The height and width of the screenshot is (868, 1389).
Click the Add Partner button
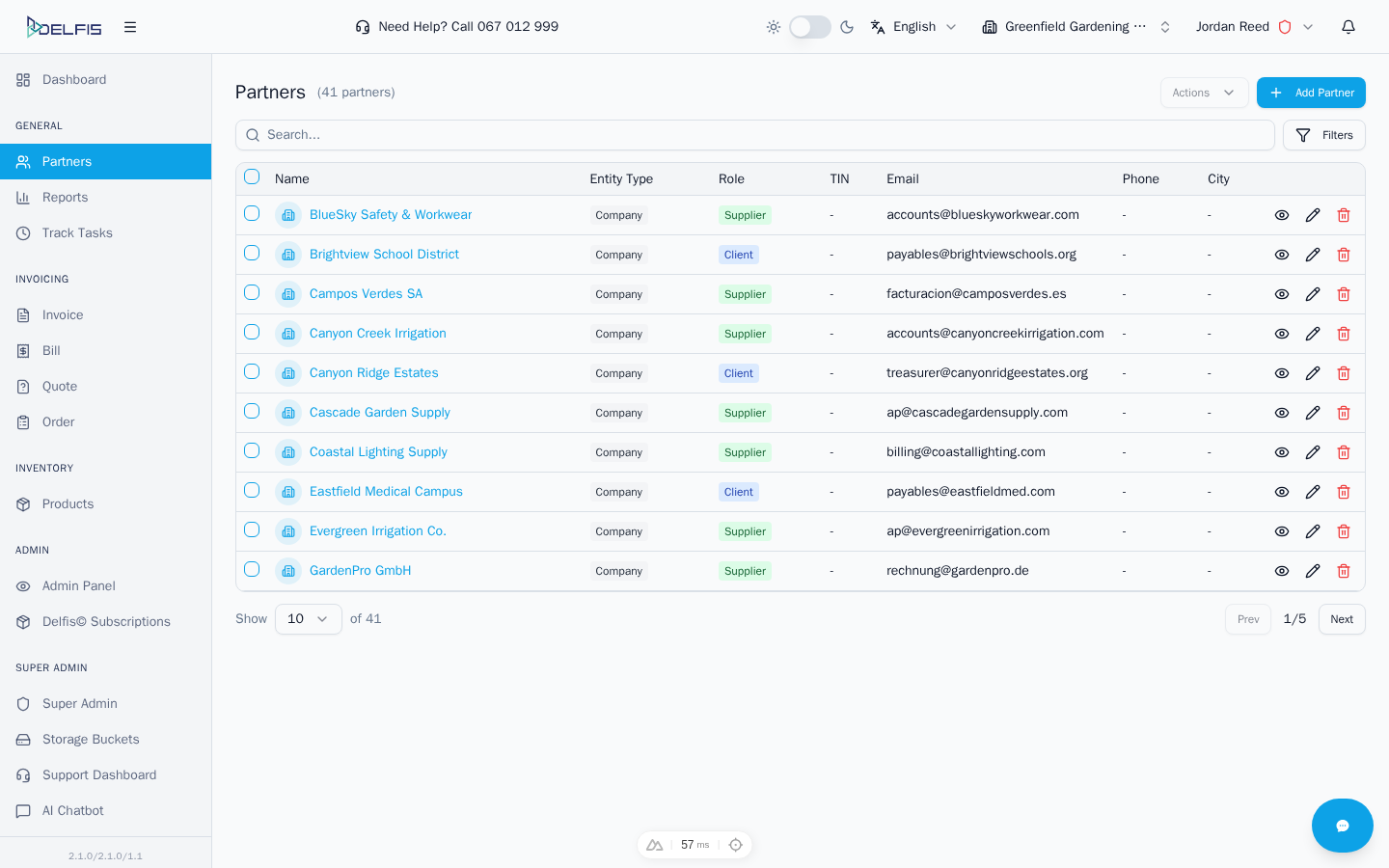click(x=1311, y=92)
